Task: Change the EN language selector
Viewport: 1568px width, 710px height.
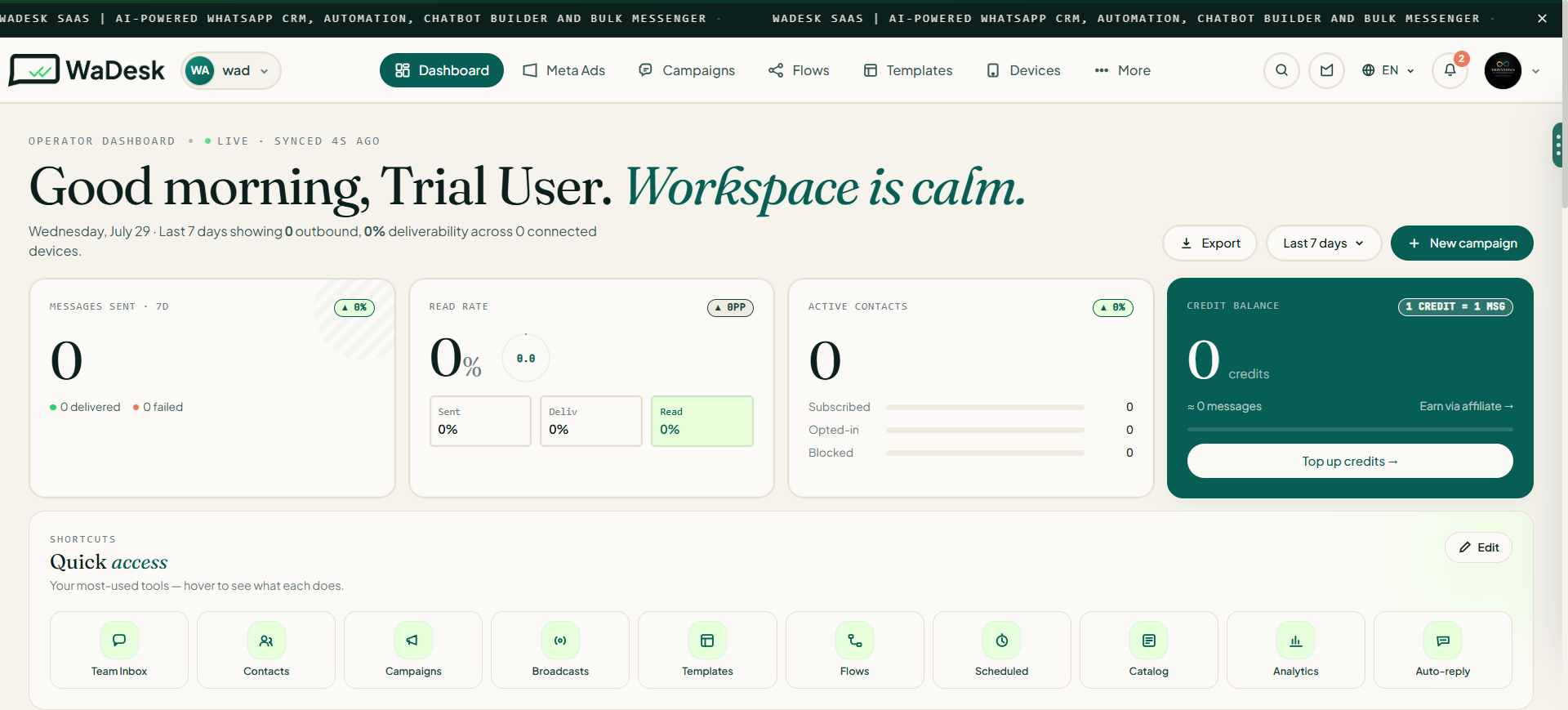Action: click(1388, 70)
